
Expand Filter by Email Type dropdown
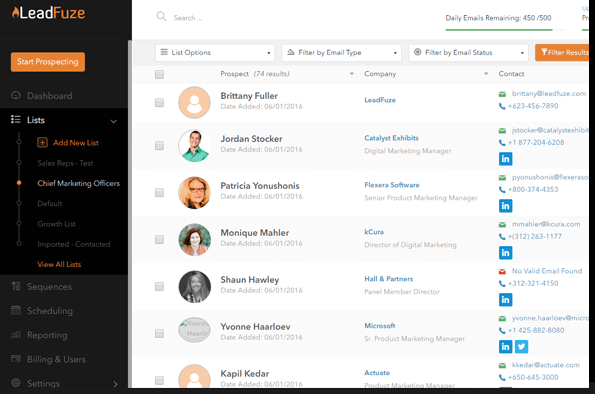tap(342, 52)
